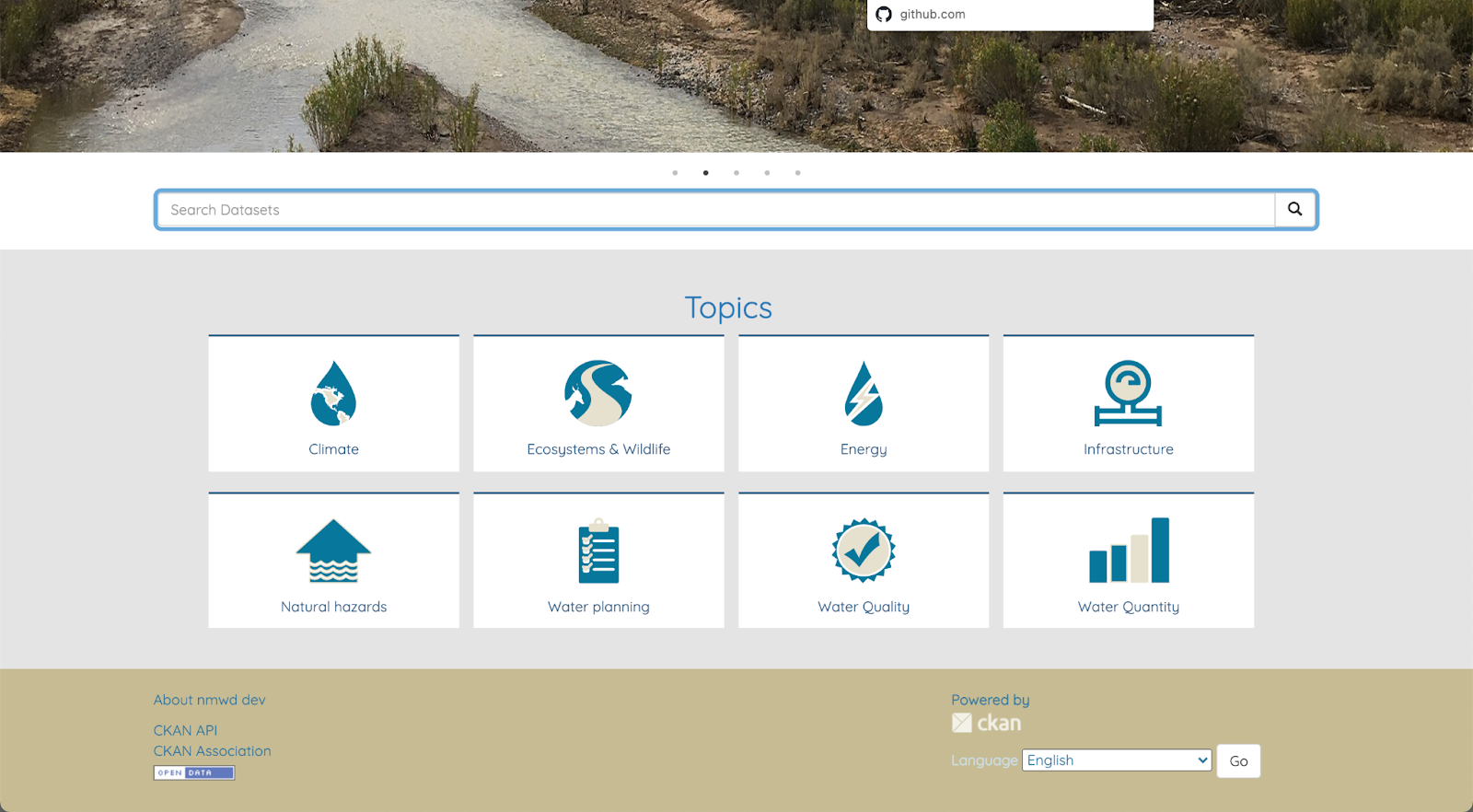This screenshot has height=812, width=1473.
Task: Click the Water Quality label
Action: tap(864, 607)
